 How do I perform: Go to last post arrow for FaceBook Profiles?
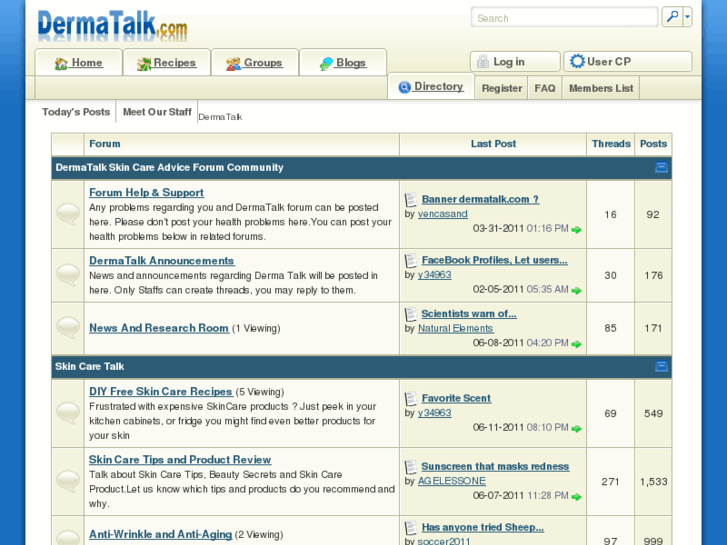click(x=576, y=290)
